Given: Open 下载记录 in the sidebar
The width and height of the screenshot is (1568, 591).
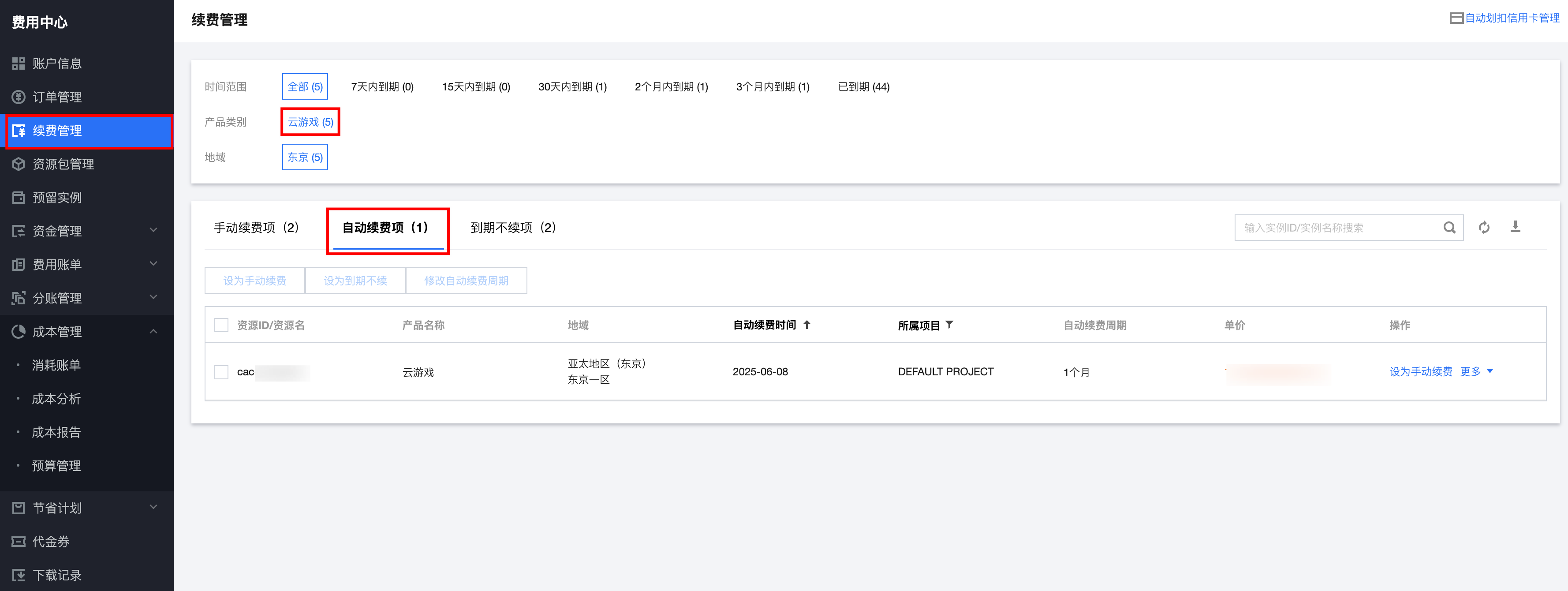Looking at the screenshot, I should 56,575.
